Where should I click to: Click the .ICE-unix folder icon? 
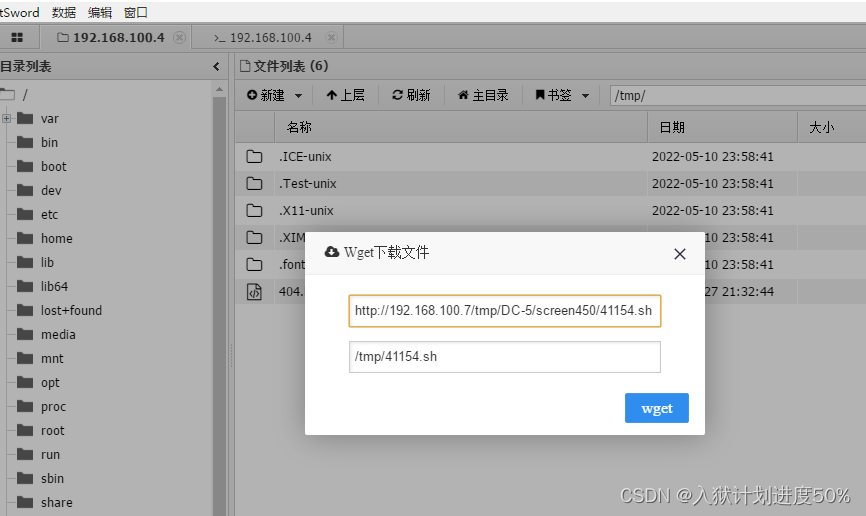click(254, 156)
